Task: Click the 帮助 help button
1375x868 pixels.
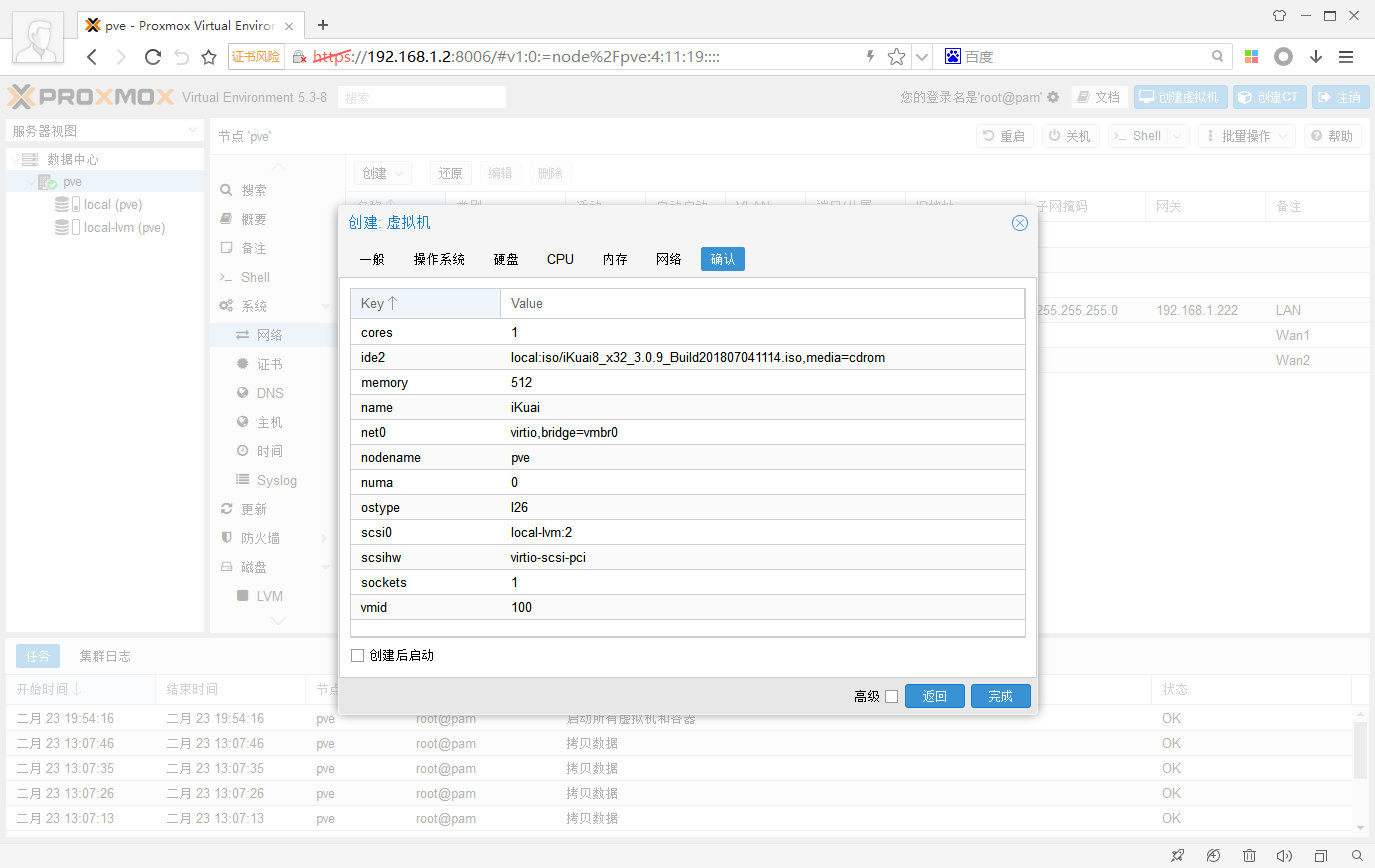Action: point(1333,136)
